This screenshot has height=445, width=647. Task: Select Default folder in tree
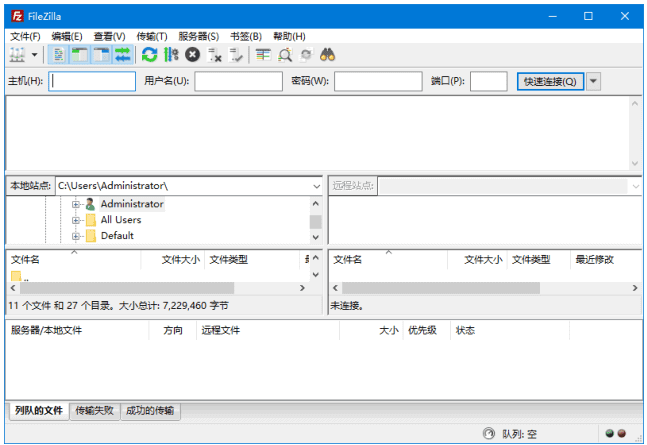[x=117, y=236]
